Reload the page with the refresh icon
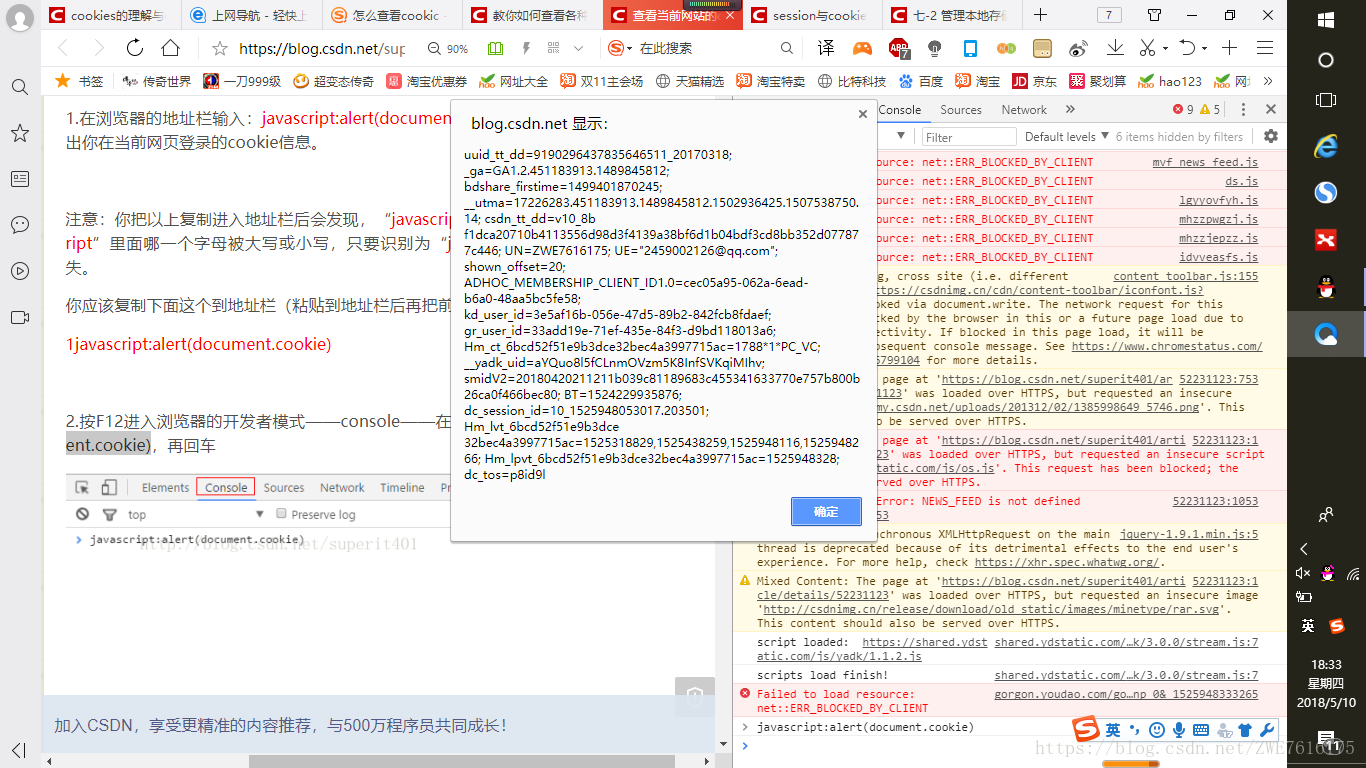The image size is (1366, 768). pyautogui.click(x=134, y=48)
